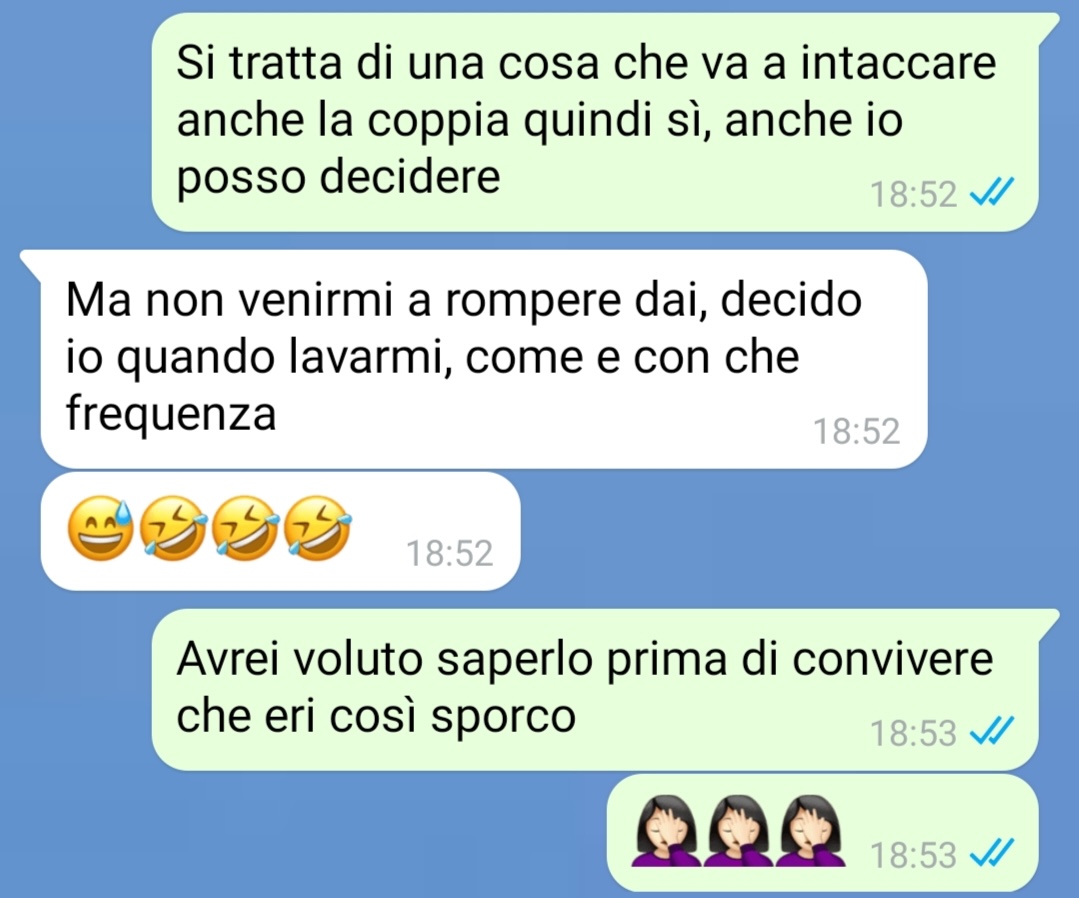Tap read ticks on the facepalm emoji message
This screenshot has height=898, width=1079.
[x=992, y=855]
